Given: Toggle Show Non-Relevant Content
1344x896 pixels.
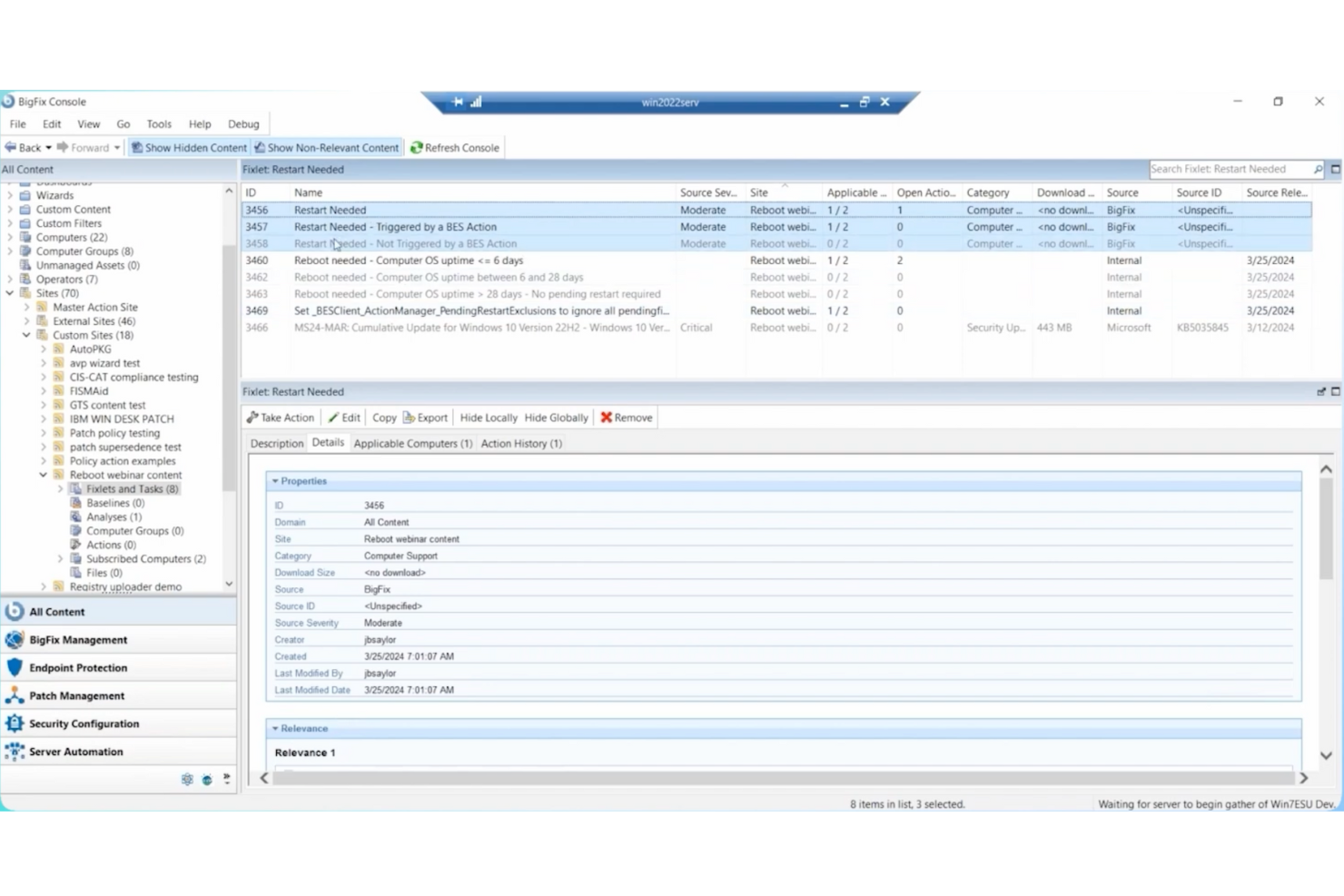Looking at the screenshot, I should [327, 147].
